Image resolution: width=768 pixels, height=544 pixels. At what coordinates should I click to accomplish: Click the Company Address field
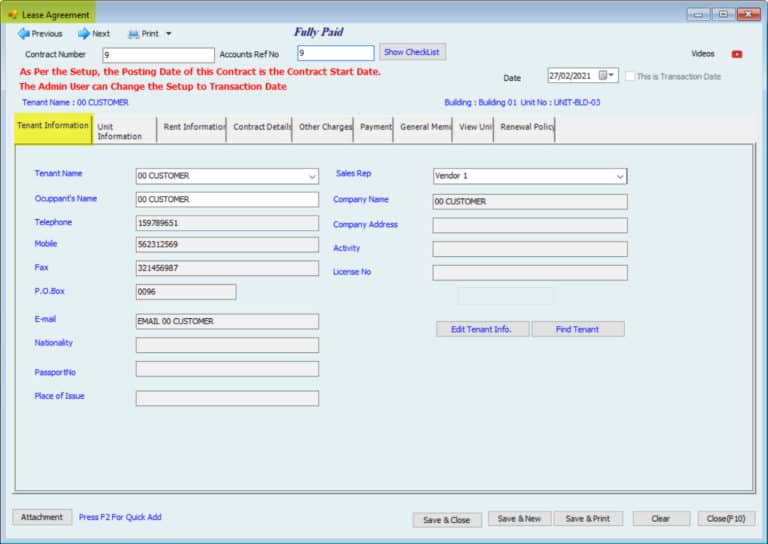click(x=530, y=225)
